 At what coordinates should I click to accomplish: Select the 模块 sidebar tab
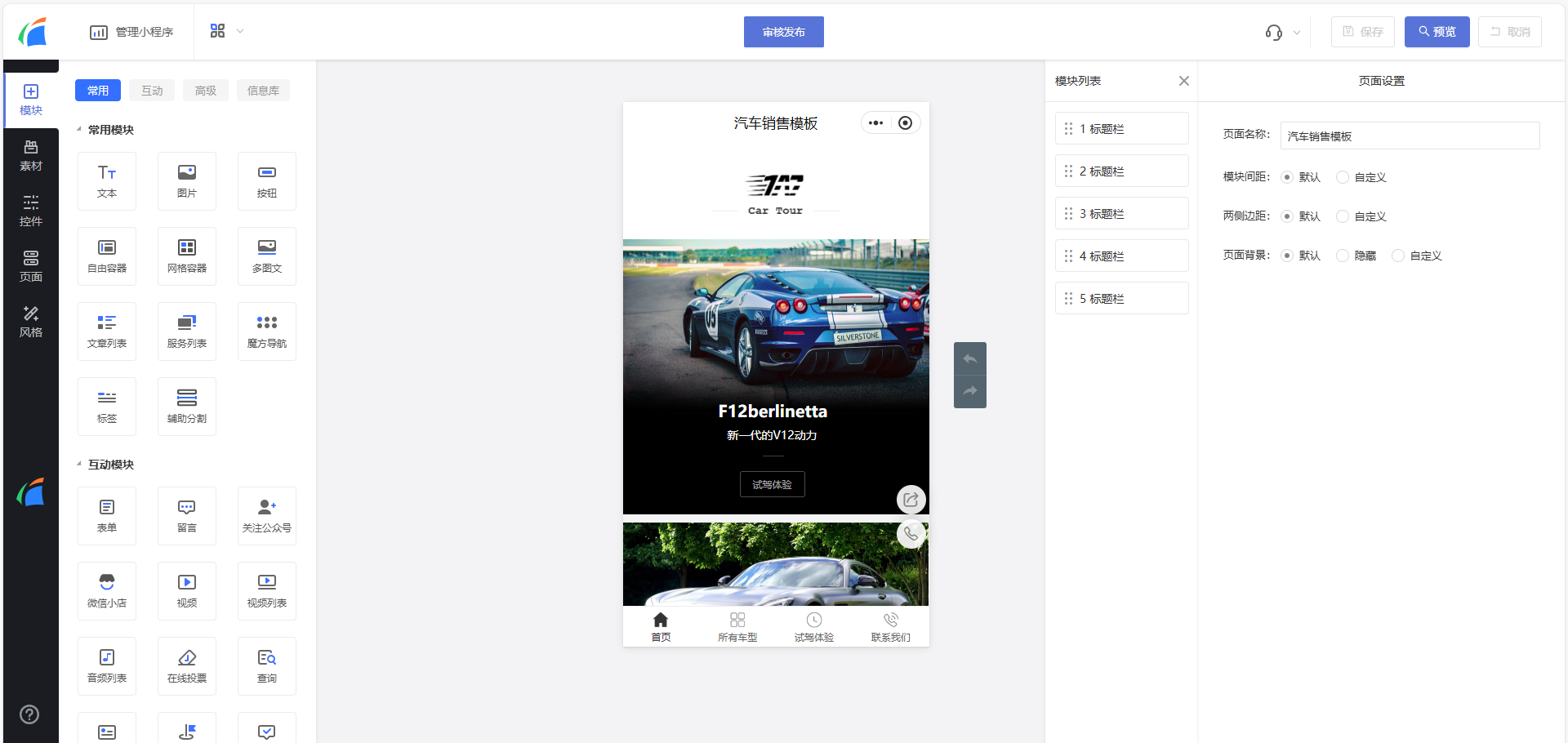coord(31,100)
